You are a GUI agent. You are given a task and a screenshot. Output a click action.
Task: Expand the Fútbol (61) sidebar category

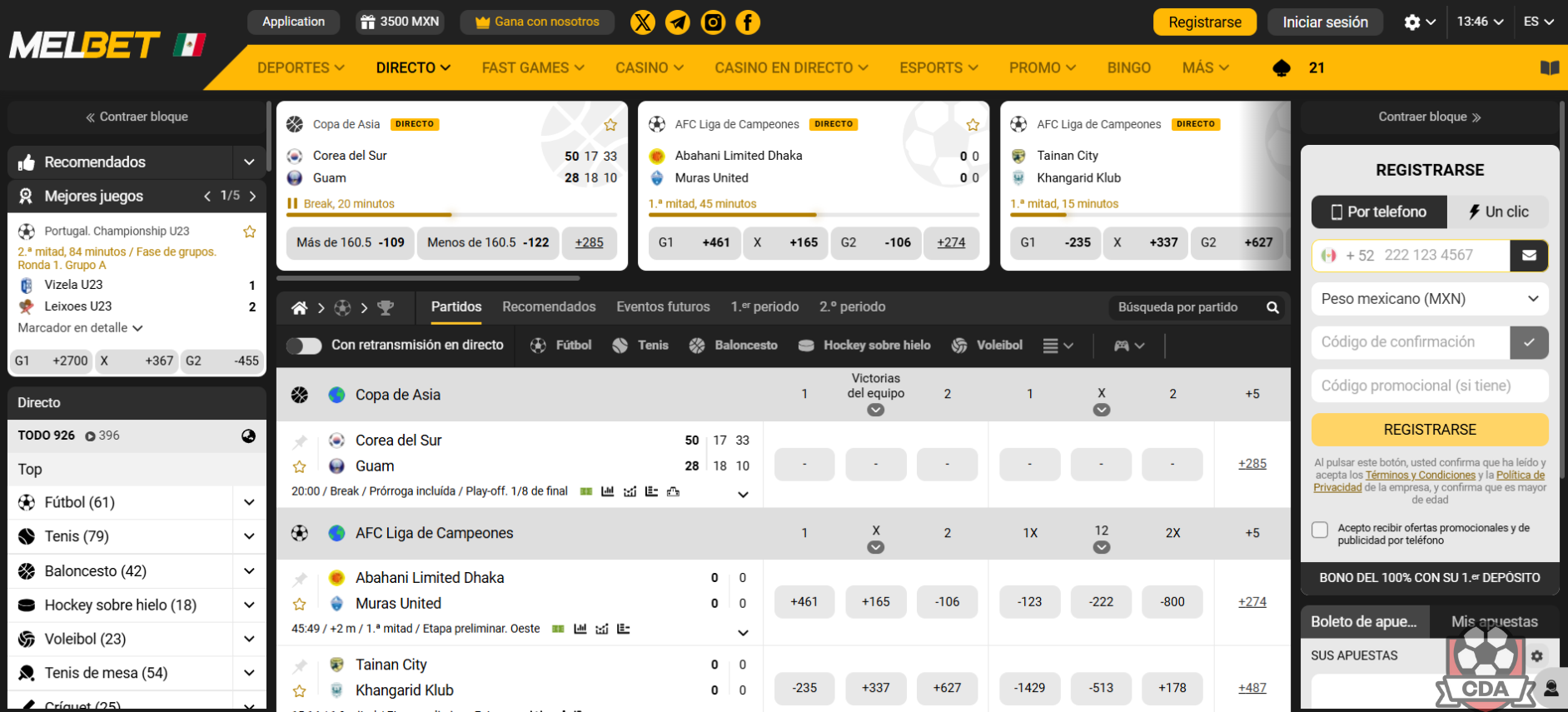pos(249,502)
